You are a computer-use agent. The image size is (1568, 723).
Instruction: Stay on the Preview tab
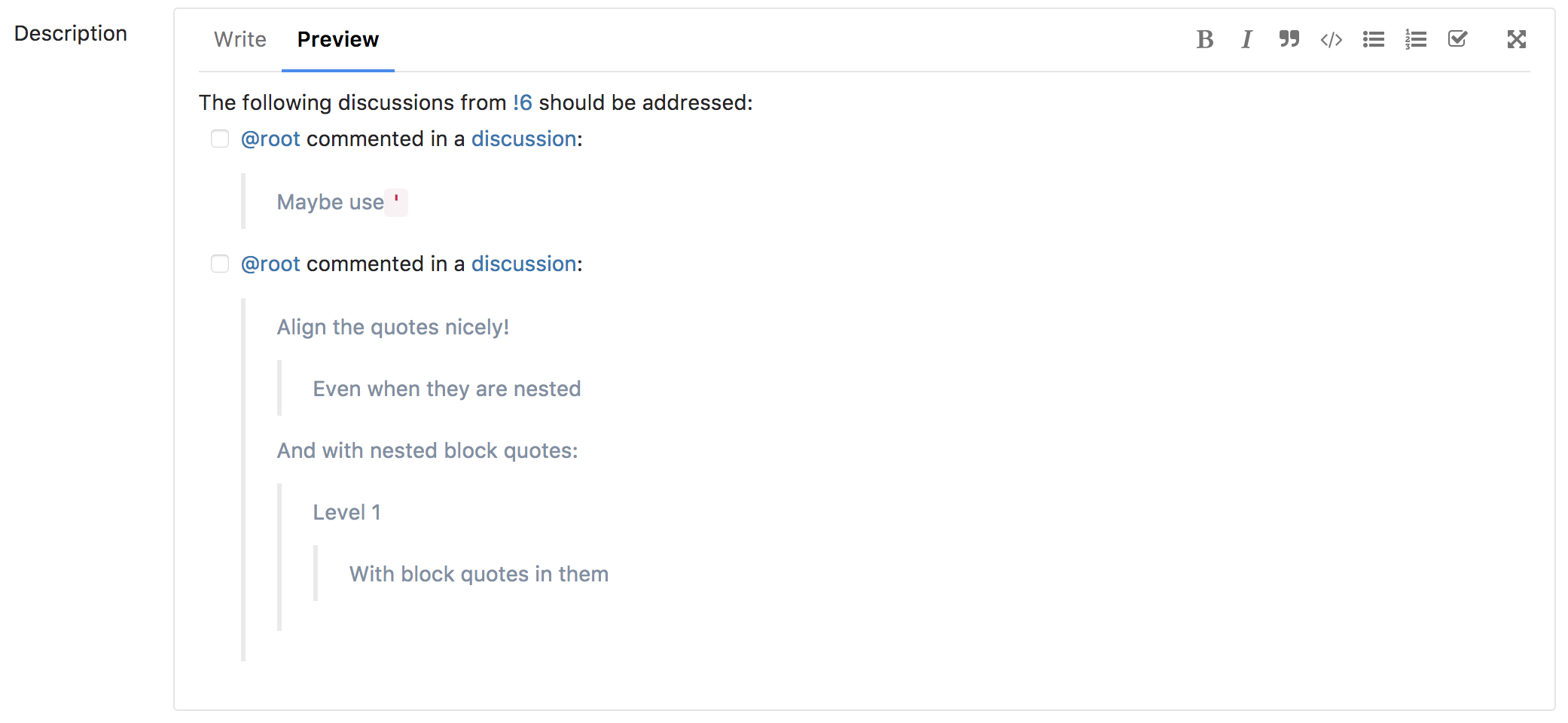click(x=337, y=39)
